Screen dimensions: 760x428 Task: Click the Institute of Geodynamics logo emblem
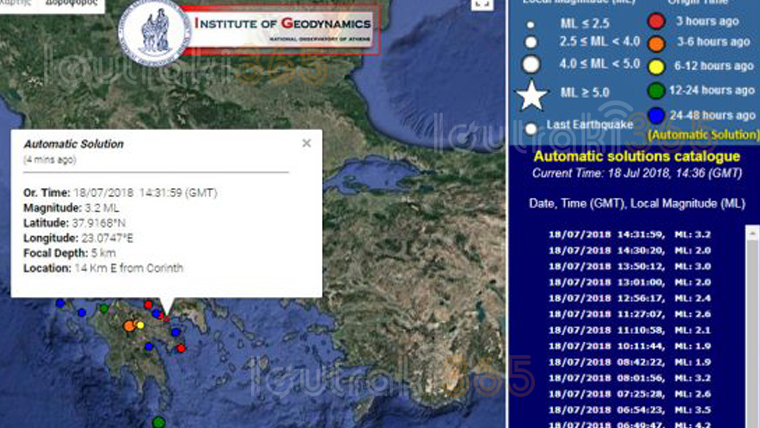pos(155,33)
